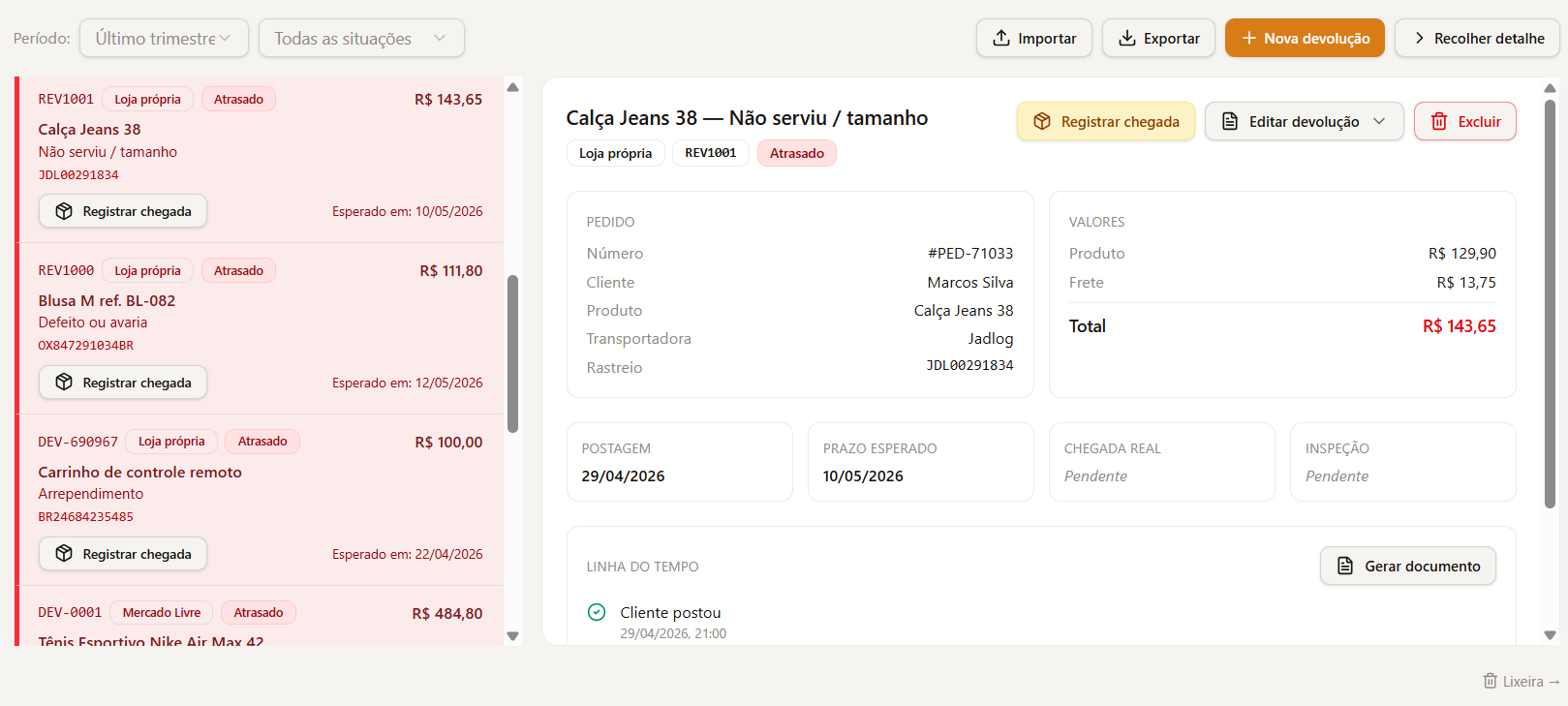Click the Defeito ou avaria reason text

tap(93, 322)
